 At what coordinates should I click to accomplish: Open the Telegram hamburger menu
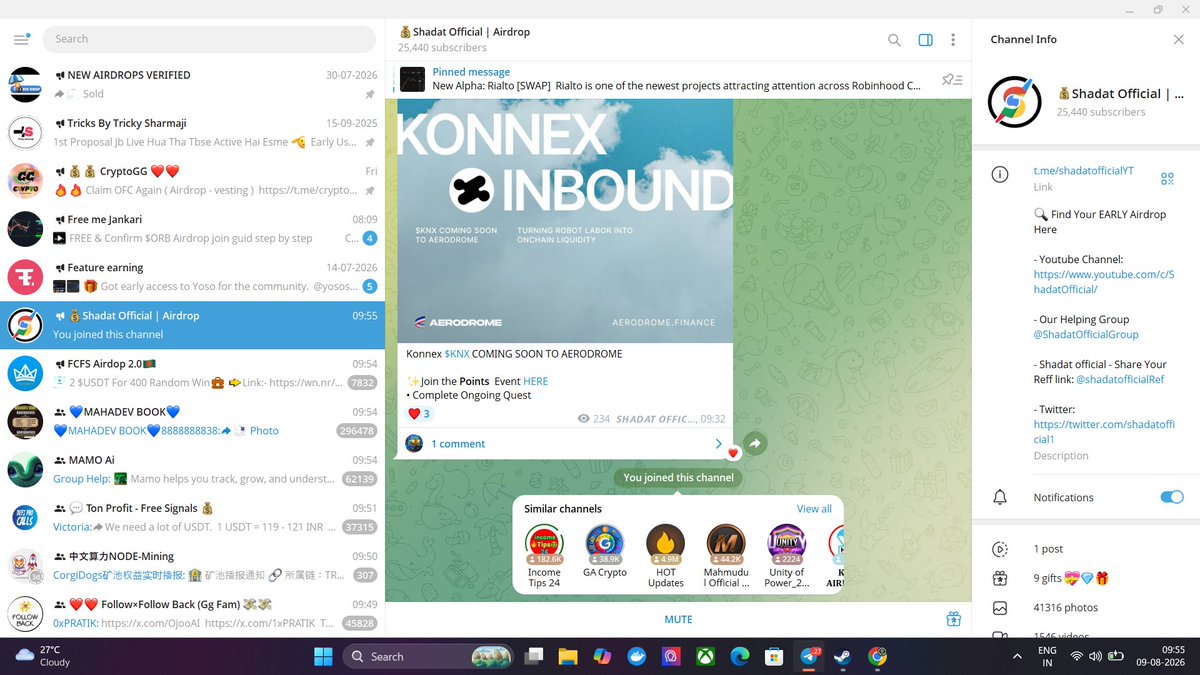coord(21,39)
